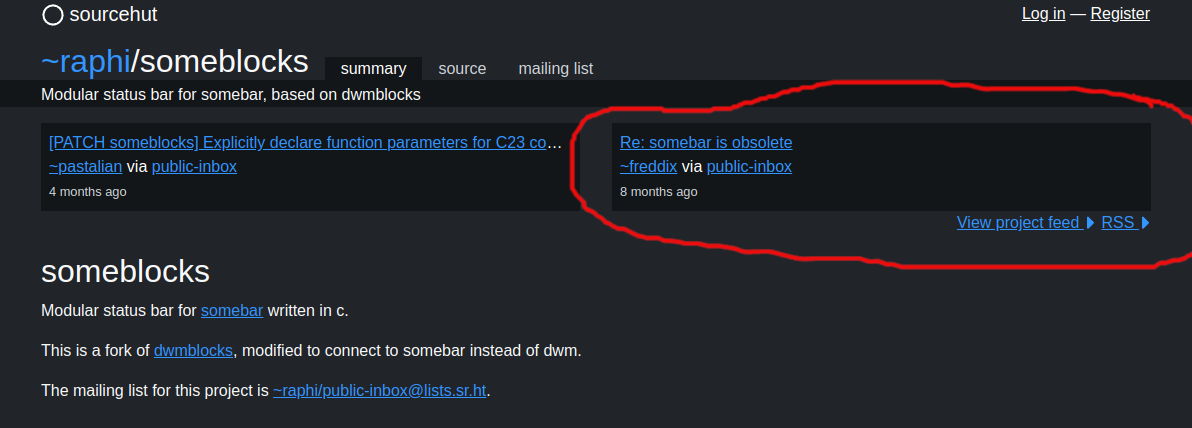Visit ~freddix's profile
Viewport: 1192px width, 428px height.
(x=648, y=166)
